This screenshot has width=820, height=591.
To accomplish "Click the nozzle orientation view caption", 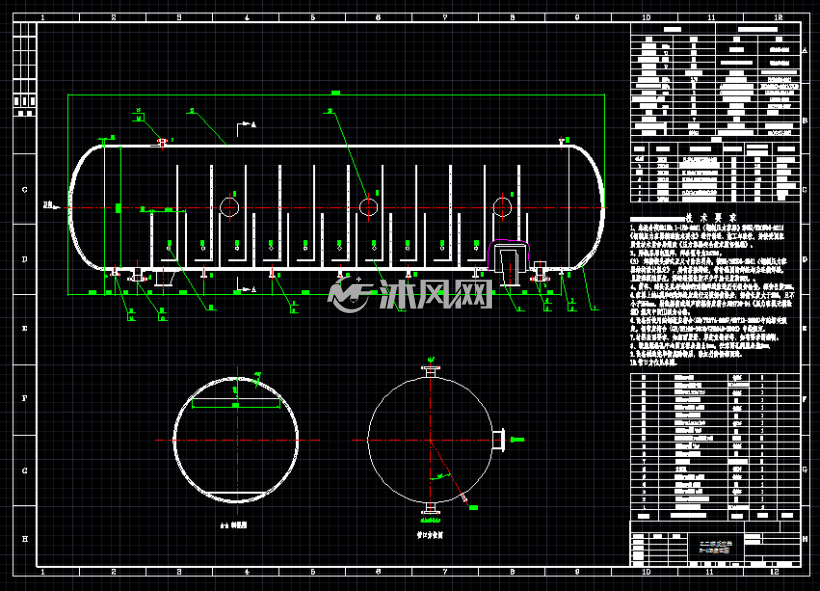I will click(x=430, y=535).
